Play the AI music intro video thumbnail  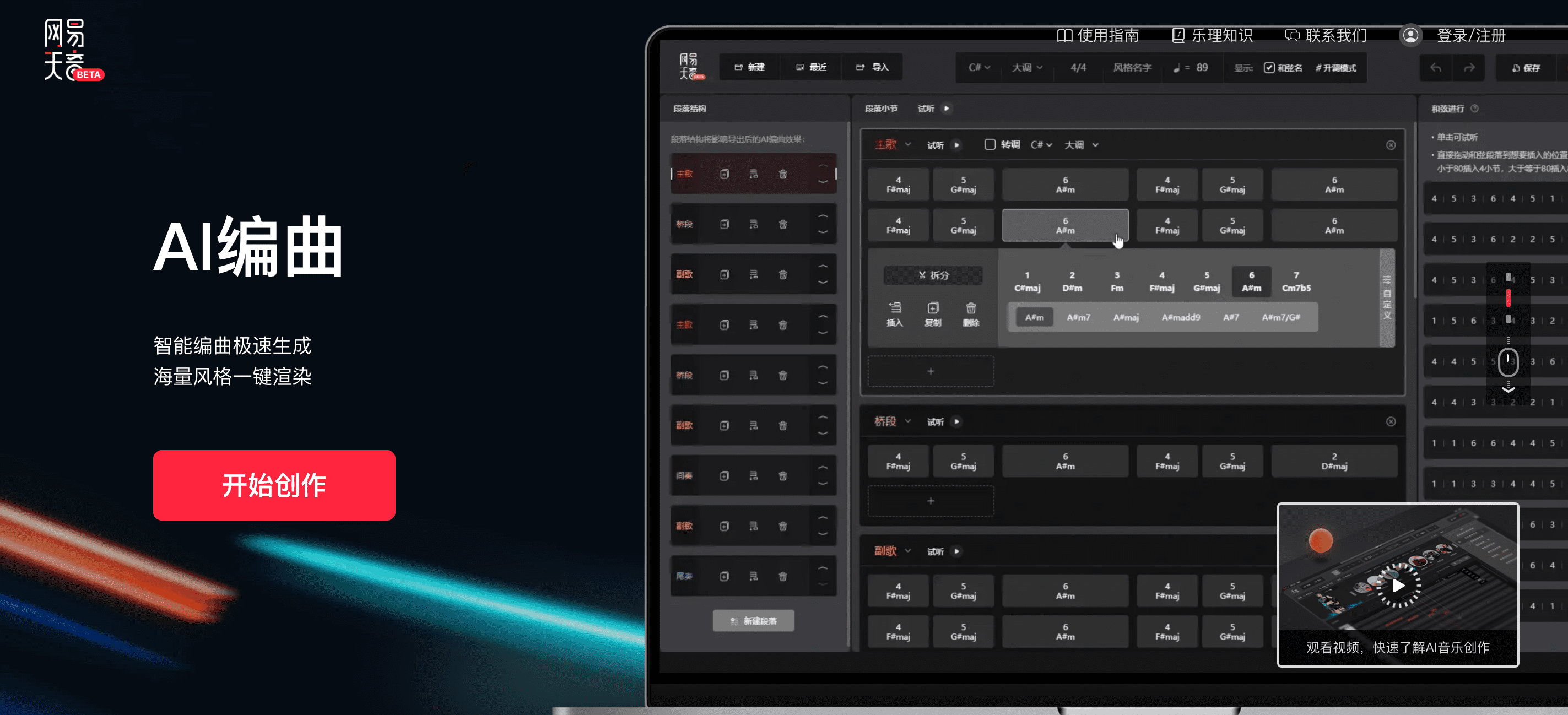[x=1398, y=586]
